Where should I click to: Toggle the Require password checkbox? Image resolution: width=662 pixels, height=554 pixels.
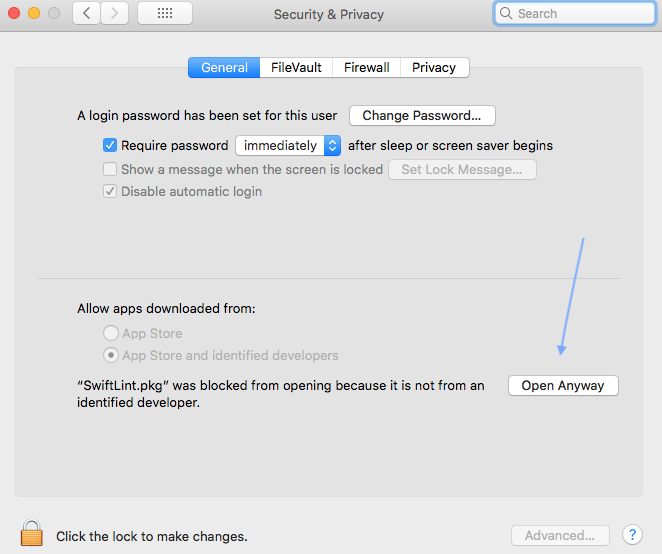tap(110, 145)
